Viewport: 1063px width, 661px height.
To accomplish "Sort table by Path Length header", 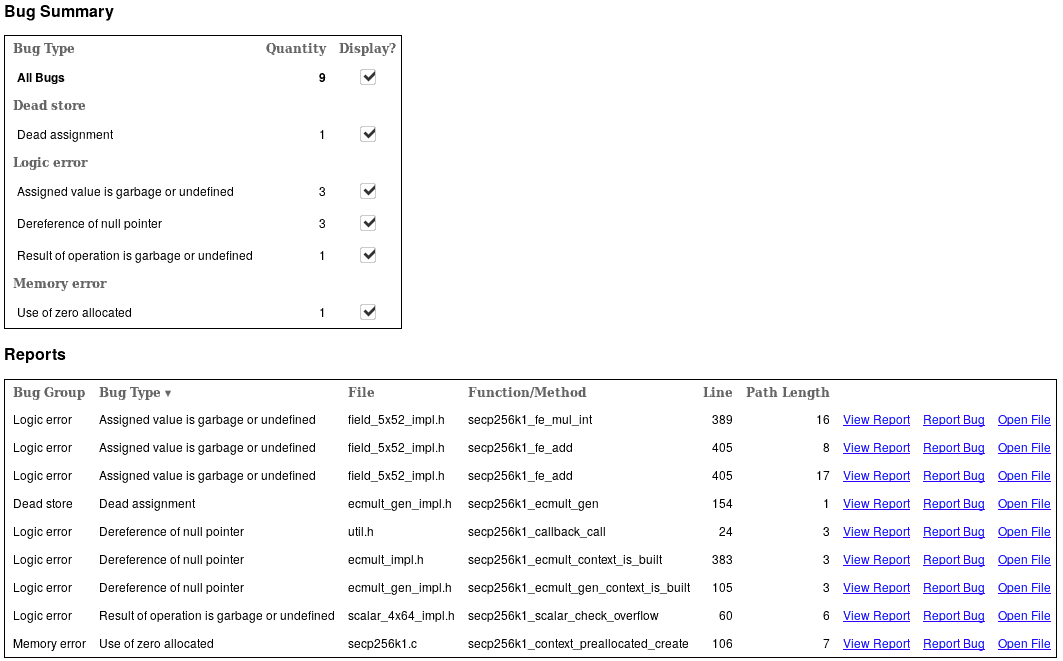I will click(x=787, y=393).
